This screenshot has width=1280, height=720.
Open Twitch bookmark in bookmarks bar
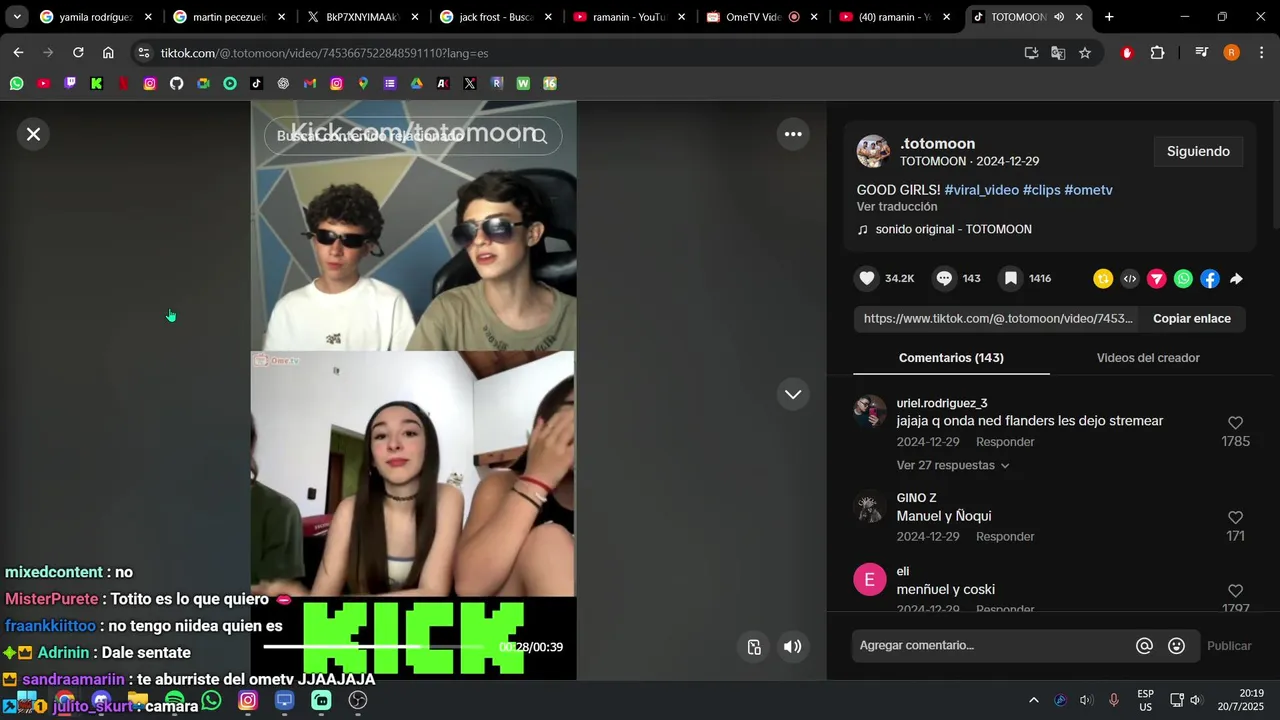coord(70,84)
